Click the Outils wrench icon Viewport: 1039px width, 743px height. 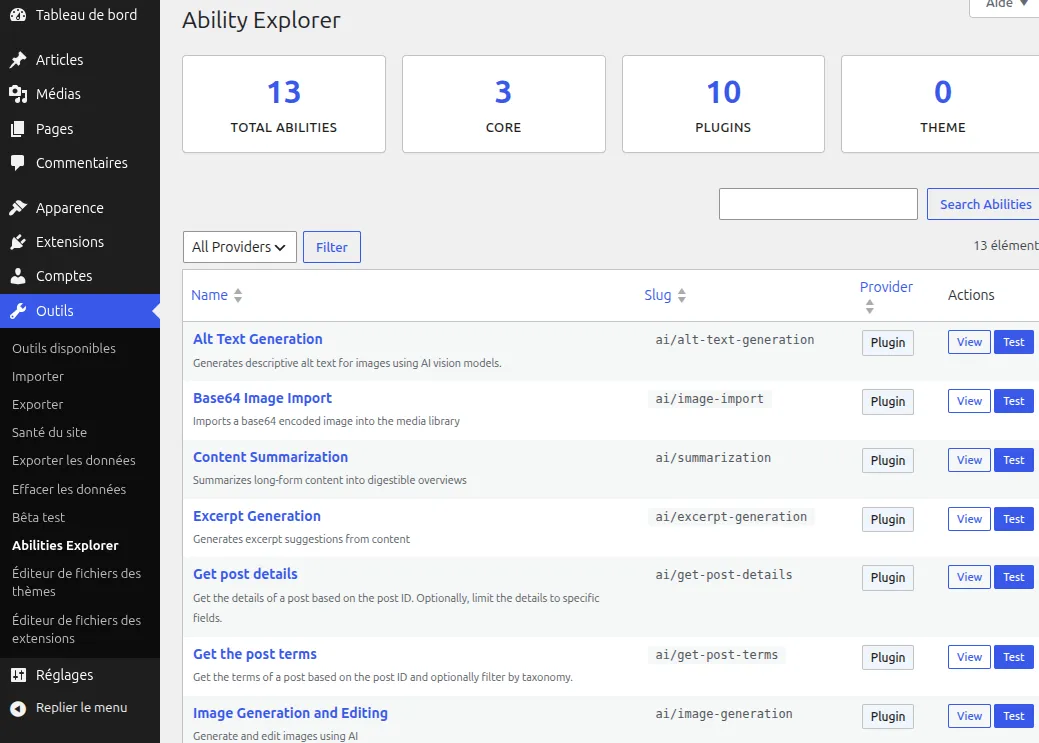click(18, 311)
